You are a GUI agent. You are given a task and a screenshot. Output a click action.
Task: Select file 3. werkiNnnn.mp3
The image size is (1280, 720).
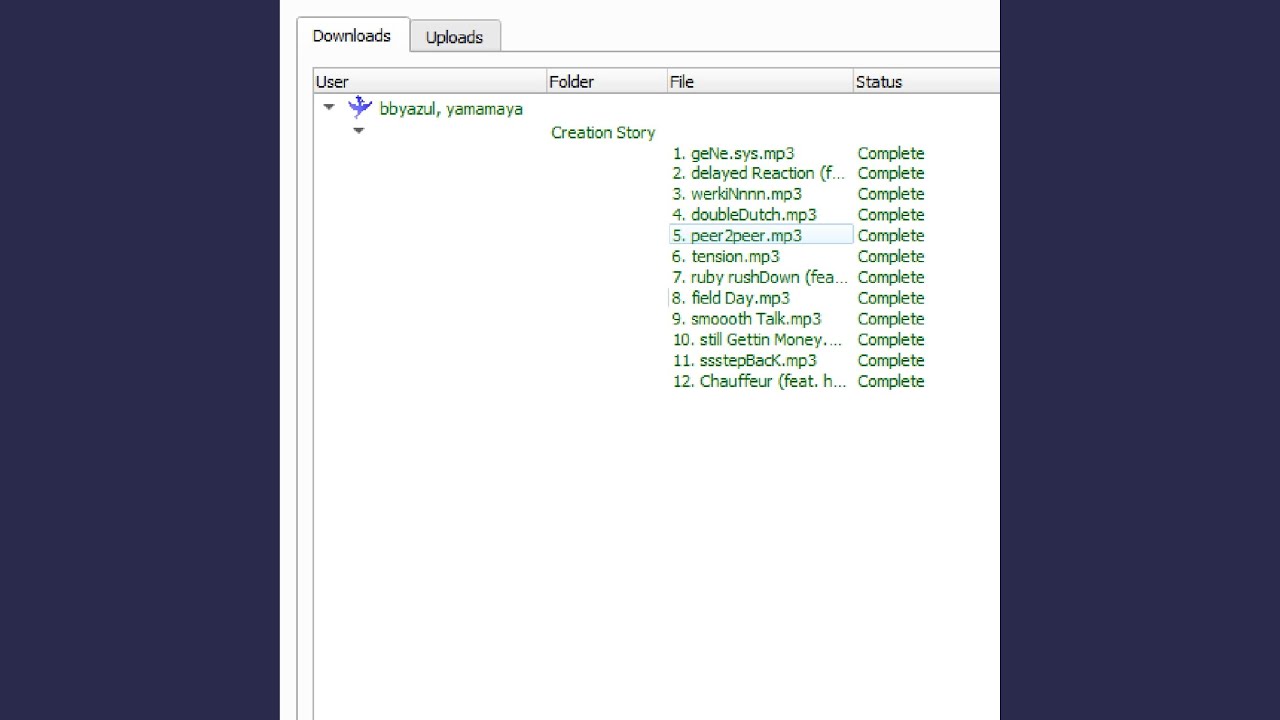(x=737, y=194)
